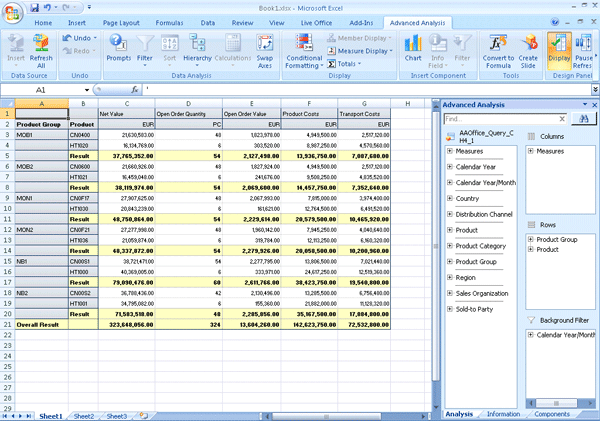The width and height of the screenshot is (600, 421).
Task: Open the Information panel tab
Action: [x=503, y=414]
